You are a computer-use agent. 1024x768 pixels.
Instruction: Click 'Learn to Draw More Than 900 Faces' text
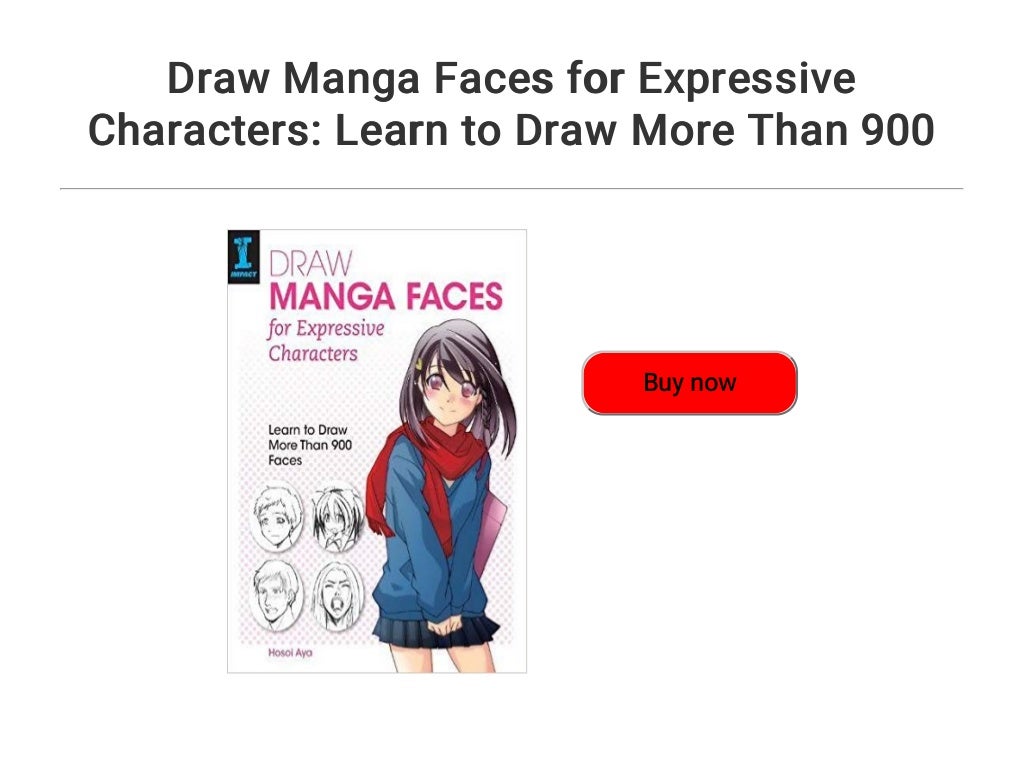click(x=310, y=445)
